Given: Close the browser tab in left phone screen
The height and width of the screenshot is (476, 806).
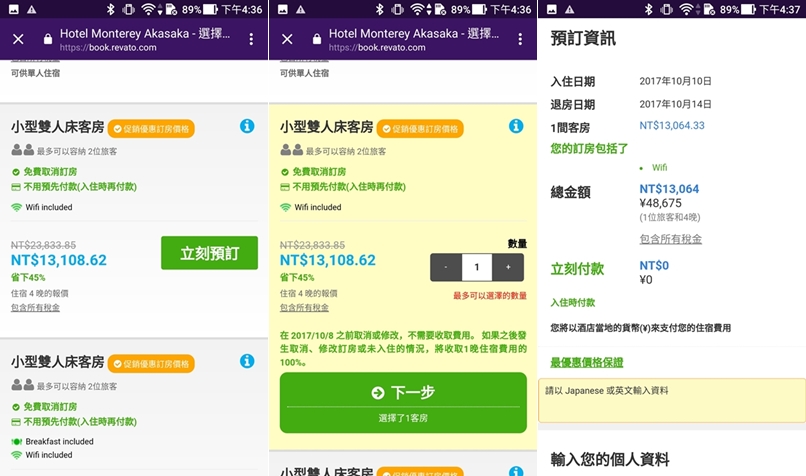Looking at the screenshot, I should [x=18, y=39].
